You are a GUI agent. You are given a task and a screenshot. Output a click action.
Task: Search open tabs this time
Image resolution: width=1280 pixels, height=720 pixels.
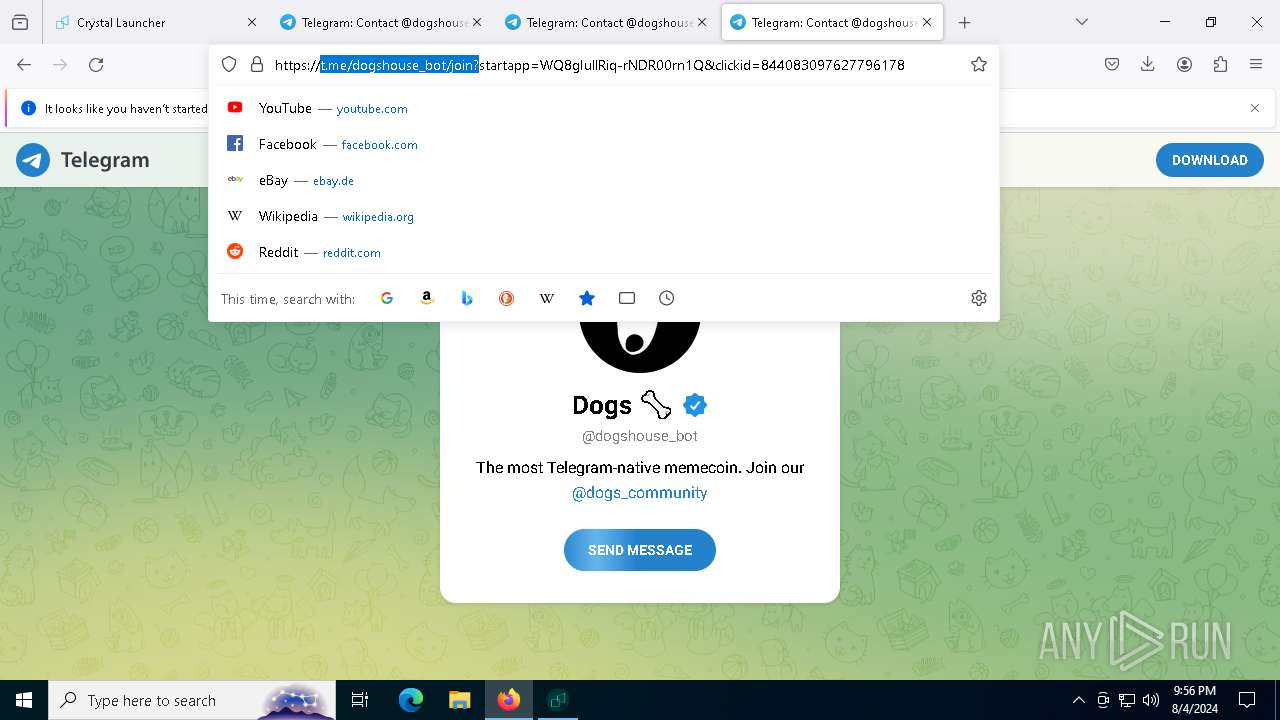[x=627, y=298]
